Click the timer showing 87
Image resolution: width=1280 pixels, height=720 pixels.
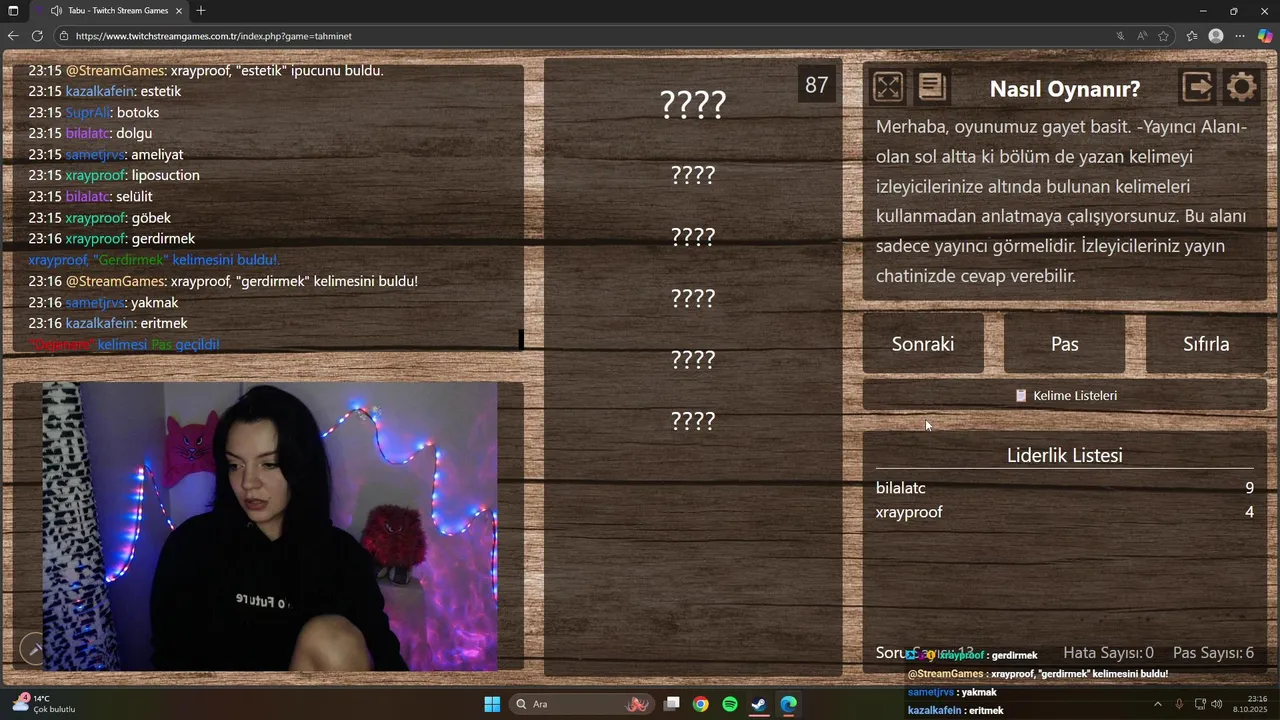817,85
